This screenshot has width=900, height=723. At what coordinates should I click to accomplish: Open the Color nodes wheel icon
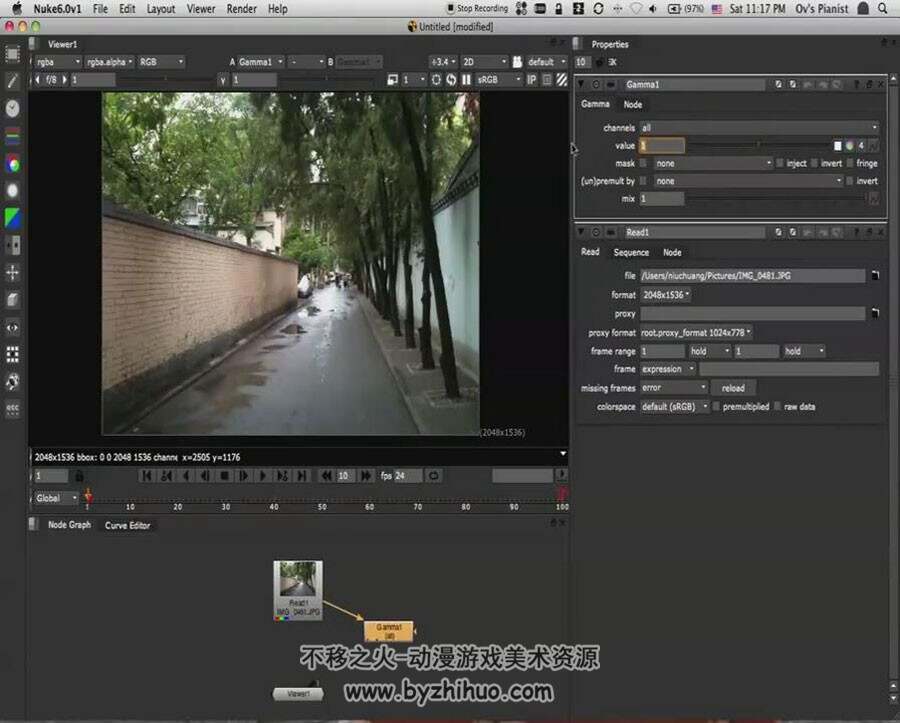pos(12,164)
